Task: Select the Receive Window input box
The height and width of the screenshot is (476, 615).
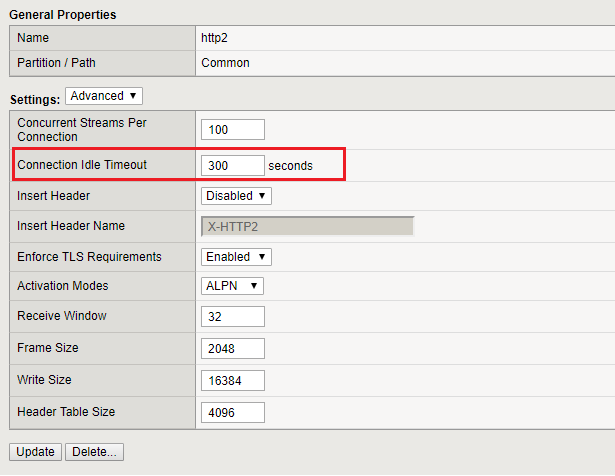Action: (x=232, y=316)
